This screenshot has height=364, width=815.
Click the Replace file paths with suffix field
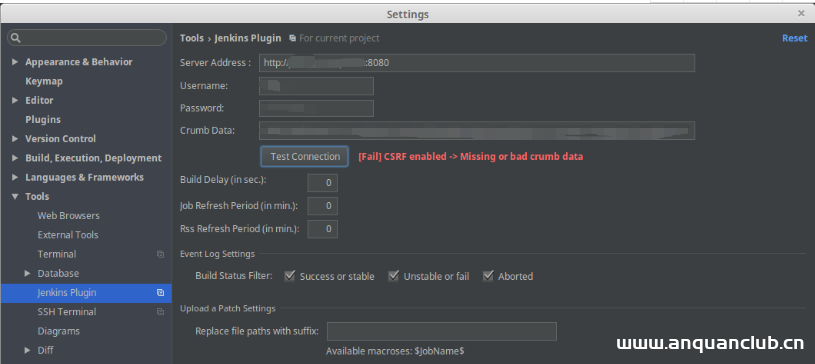(x=442, y=331)
